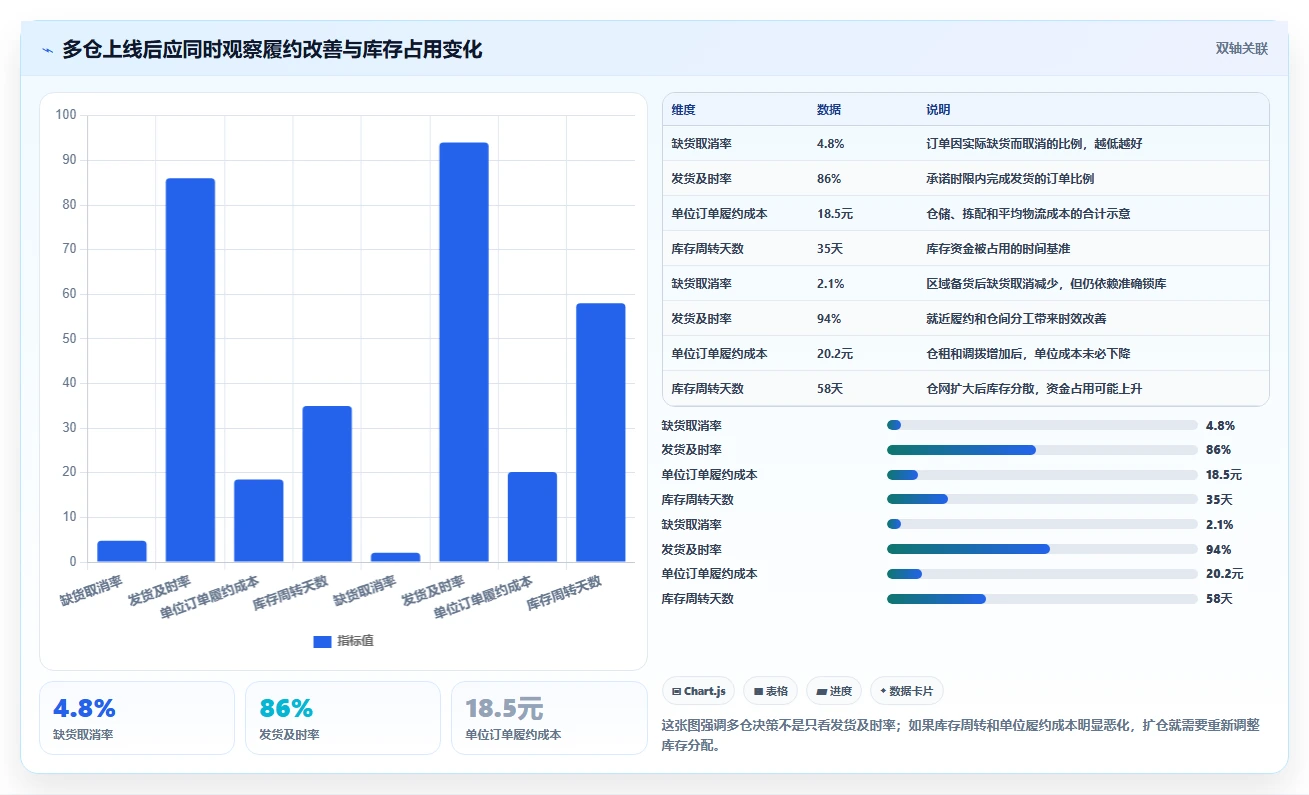Click the 双轴关联 label in the header
The image size is (1309, 795).
1241,49
